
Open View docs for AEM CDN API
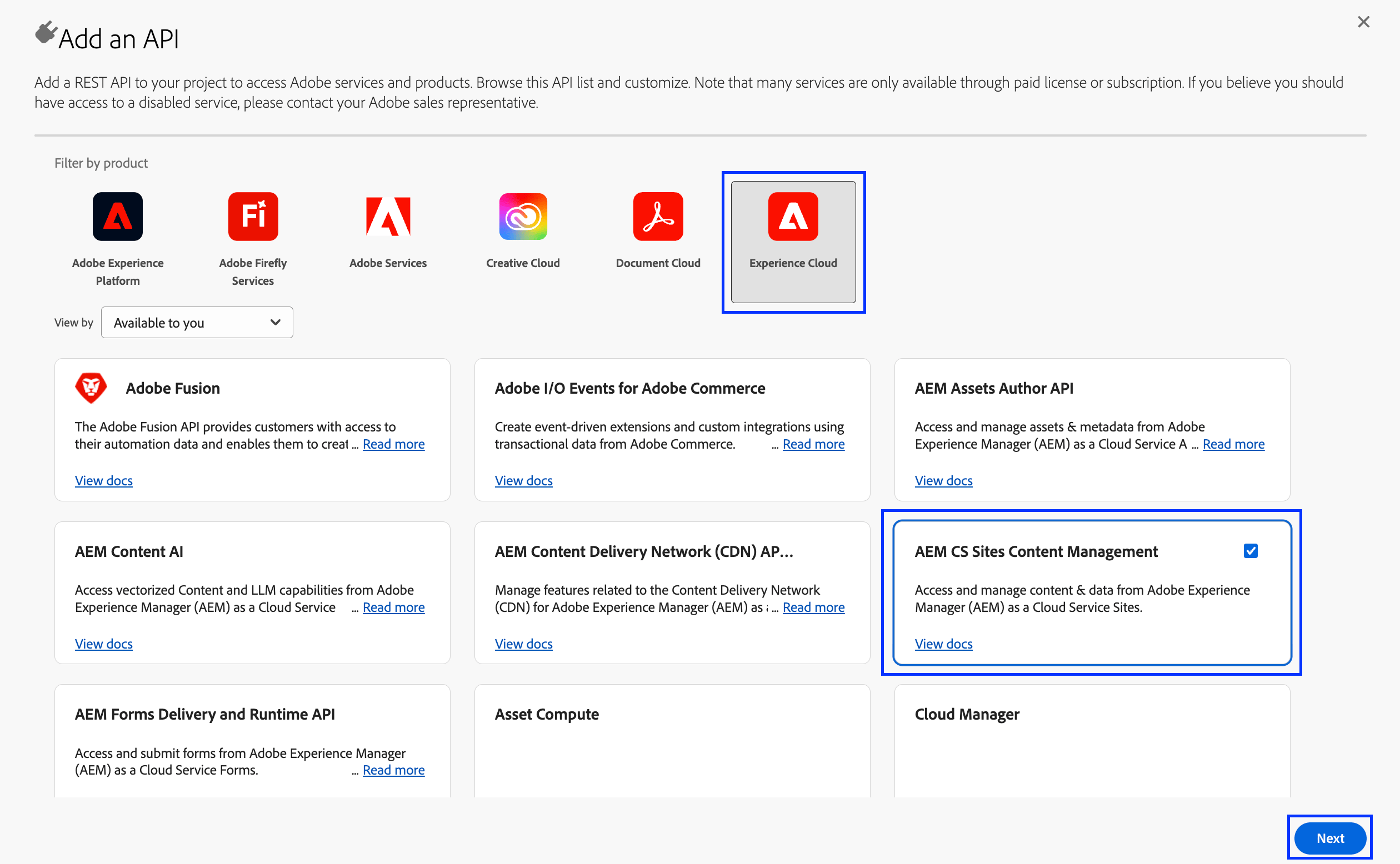(x=524, y=644)
